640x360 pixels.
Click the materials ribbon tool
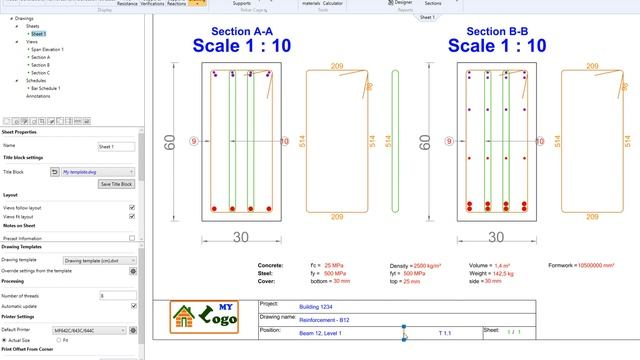[x=311, y=3]
